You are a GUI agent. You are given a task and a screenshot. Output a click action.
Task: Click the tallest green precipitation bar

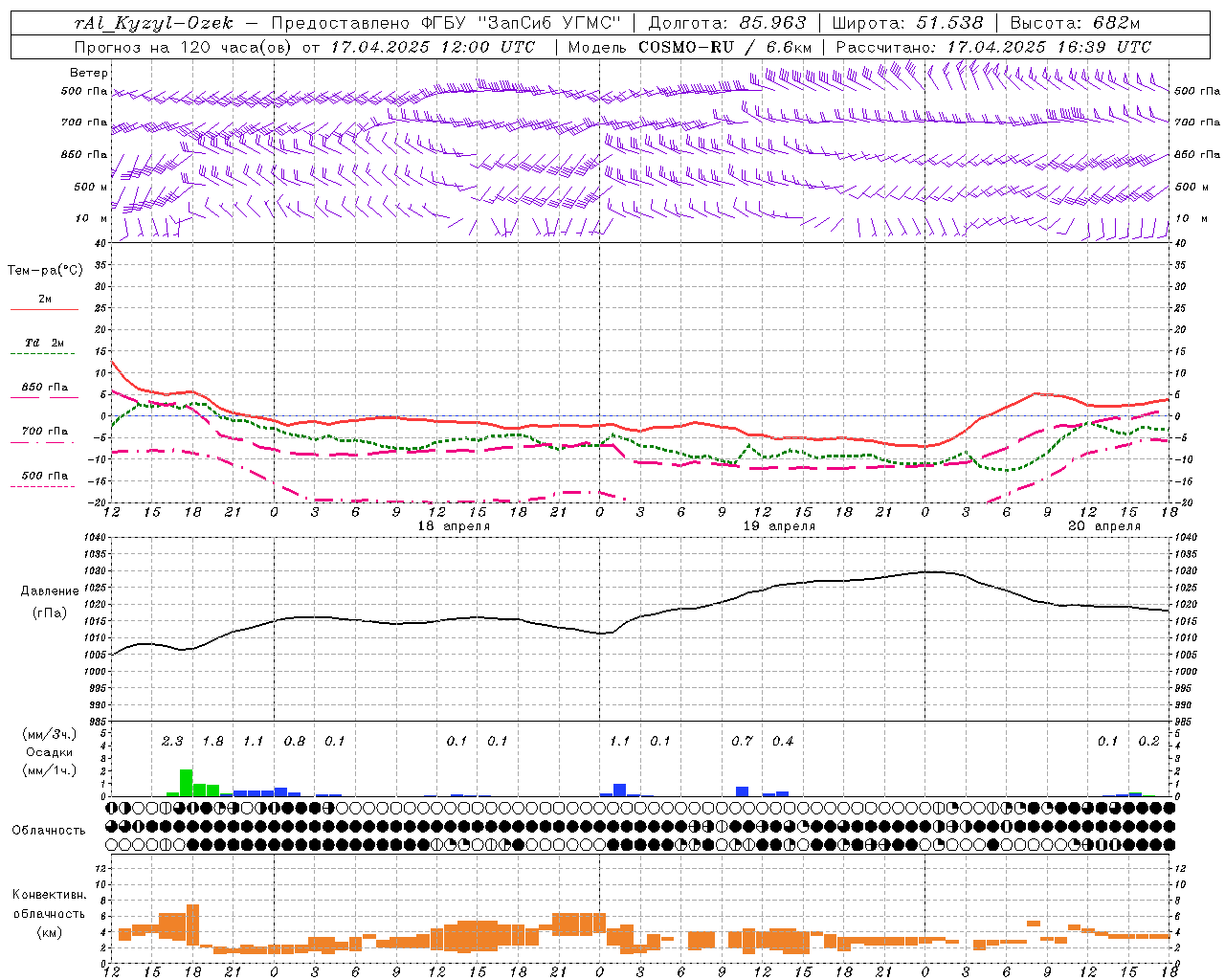click(187, 783)
